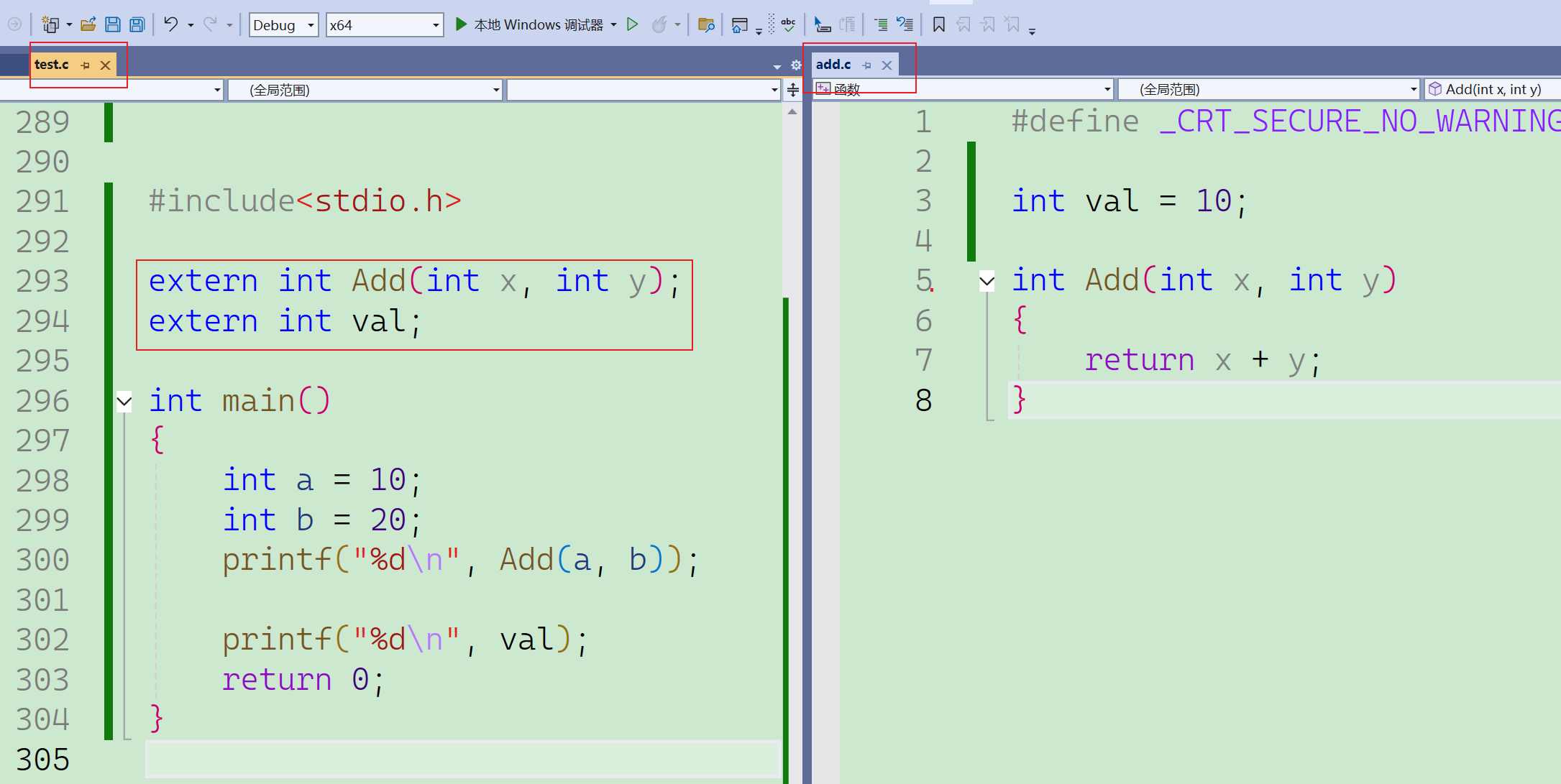This screenshot has width=1561, height=784.
Task: Click the Find in Files icon
Action: (x=706, y=25)
